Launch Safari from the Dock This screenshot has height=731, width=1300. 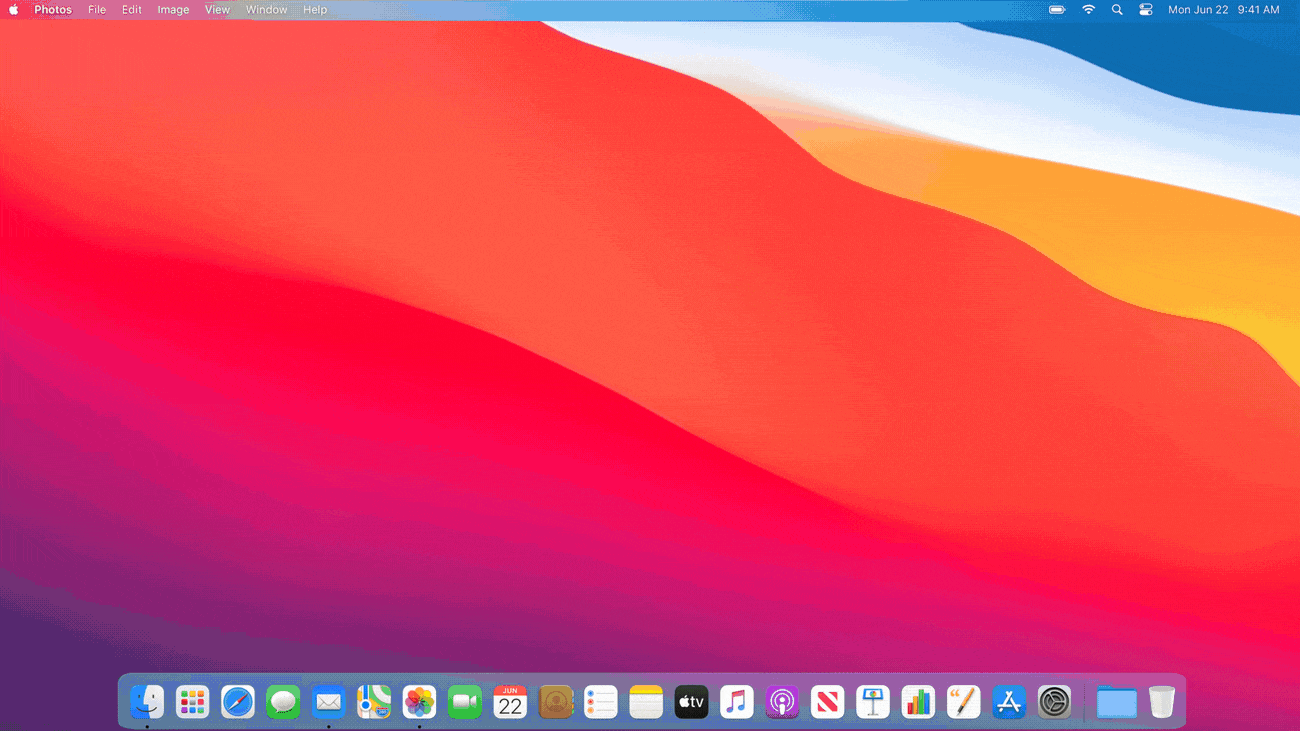click(x=238, y=702)
